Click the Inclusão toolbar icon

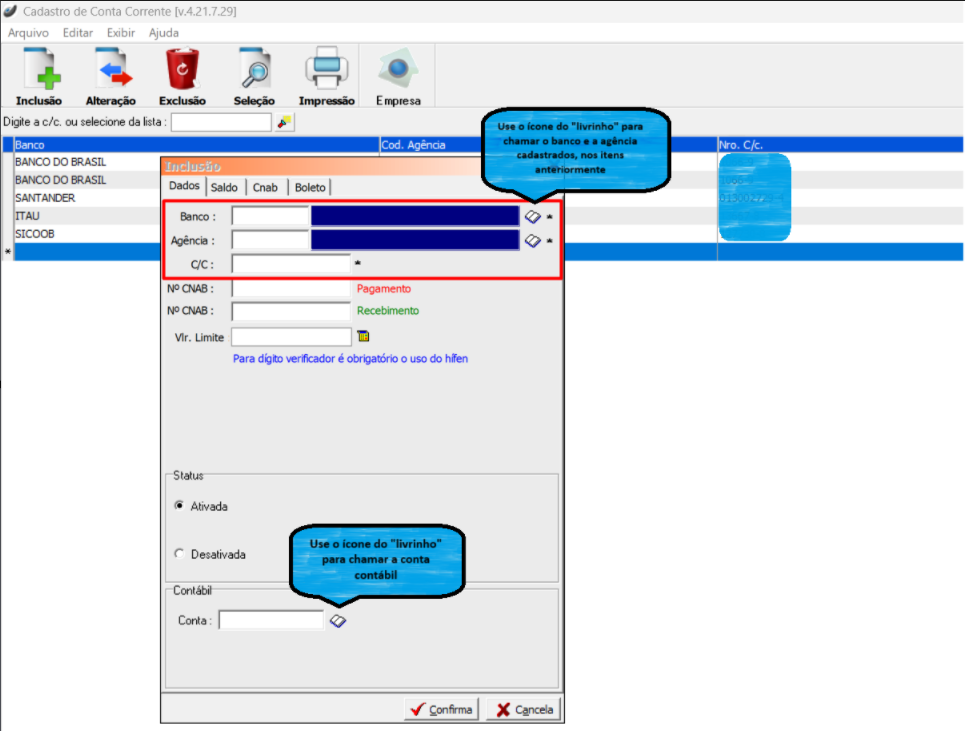39,71
